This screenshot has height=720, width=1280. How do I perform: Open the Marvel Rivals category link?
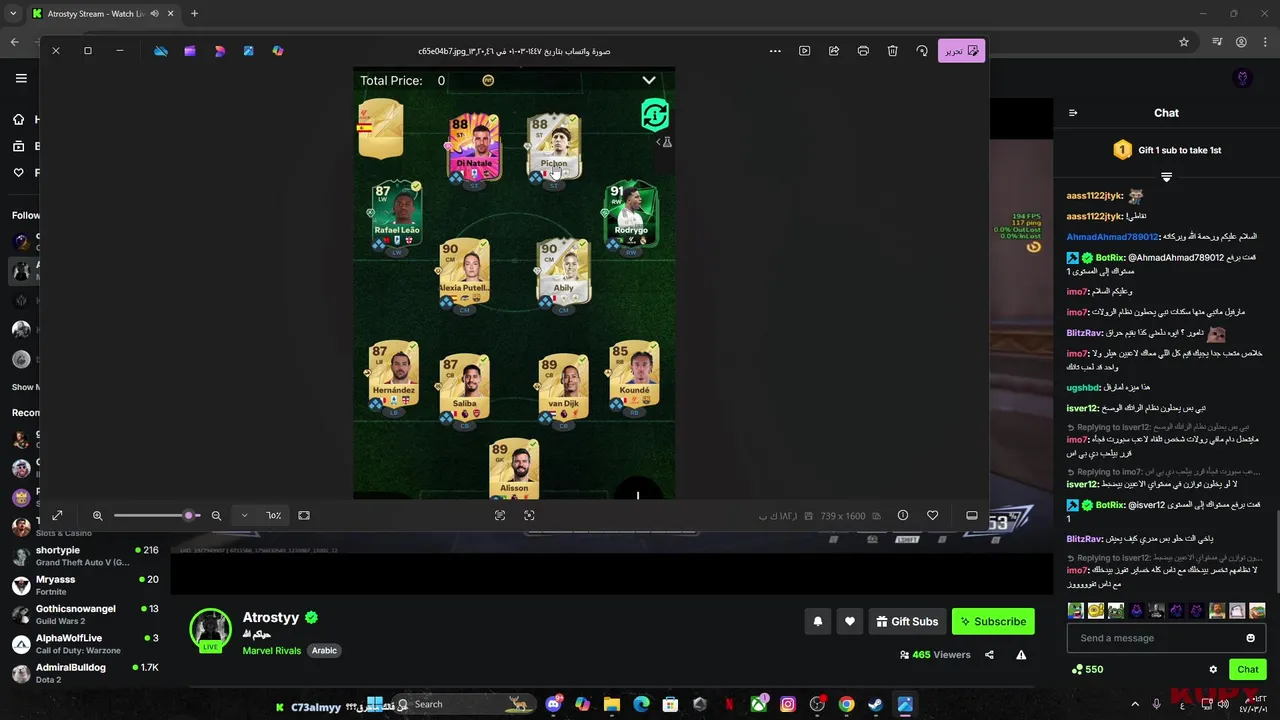pos(272,650)
